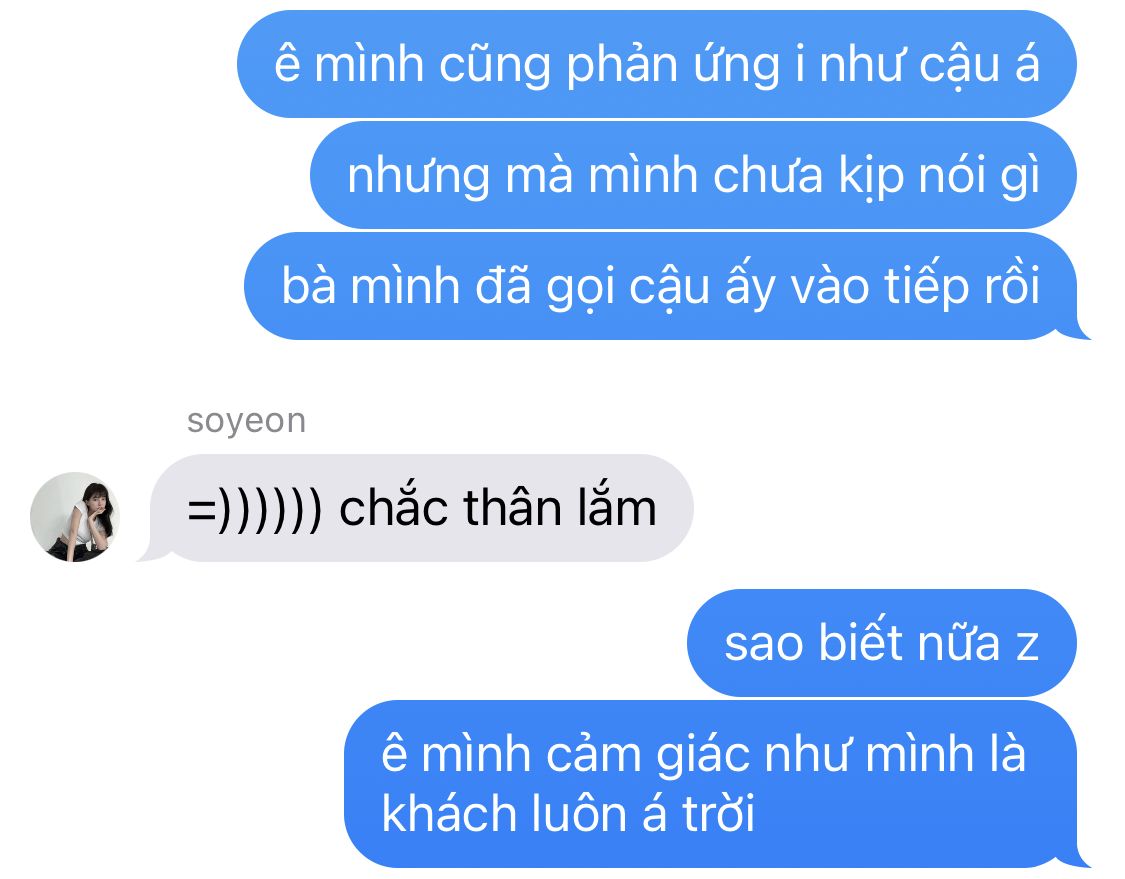Tap the tail of the 'vào tiếp rồi' bubble

(x=1074, y=331)
